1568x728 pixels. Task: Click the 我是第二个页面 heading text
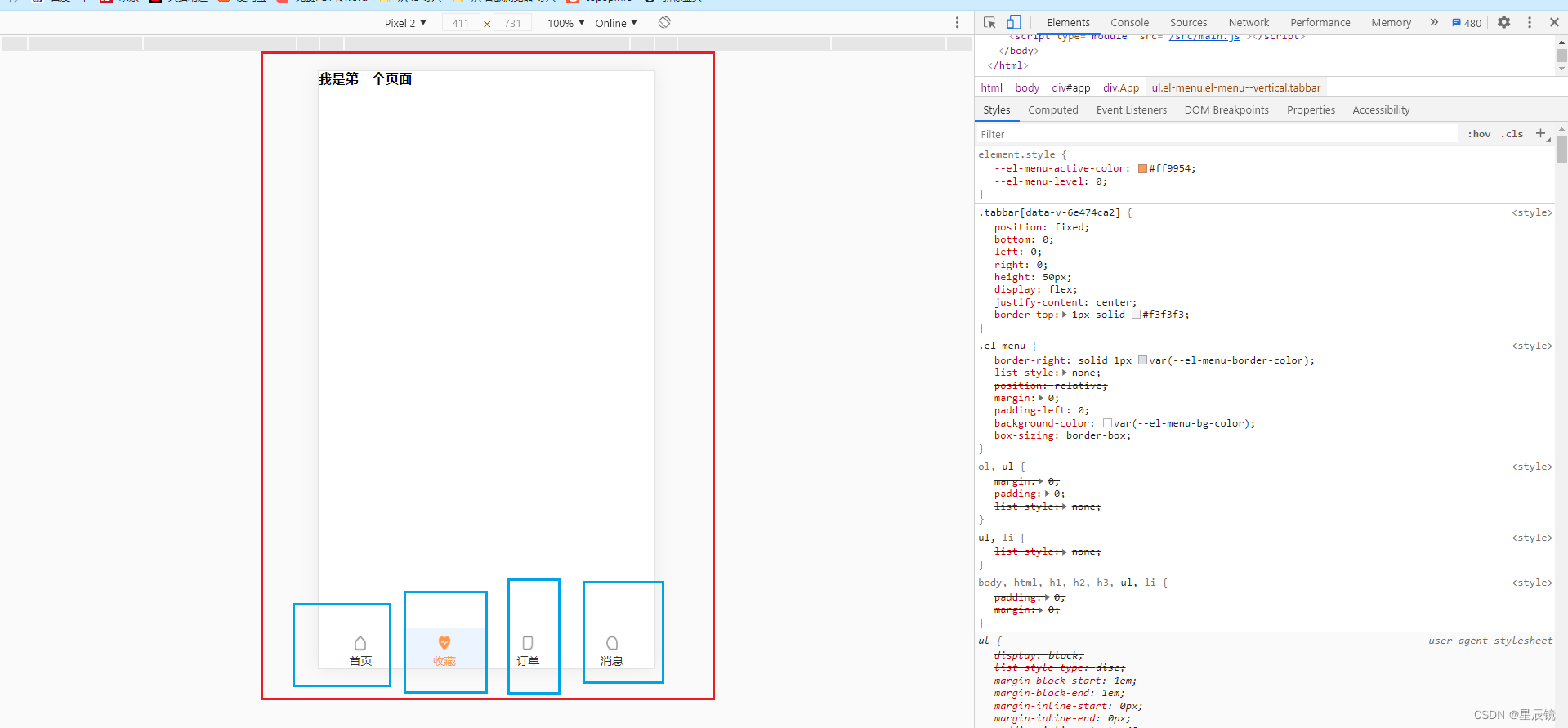(x=365, y=79)
